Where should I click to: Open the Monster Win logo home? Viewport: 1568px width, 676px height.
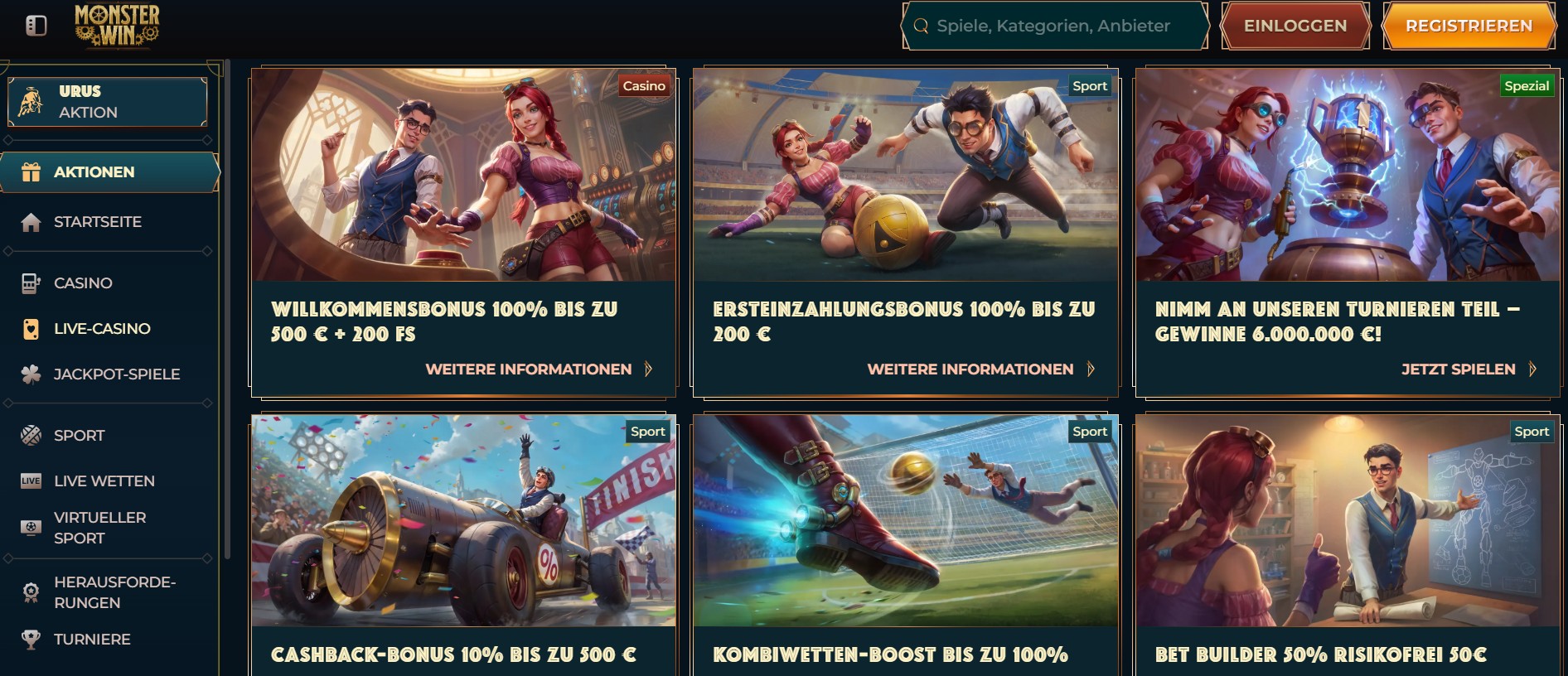click(117, 26)
